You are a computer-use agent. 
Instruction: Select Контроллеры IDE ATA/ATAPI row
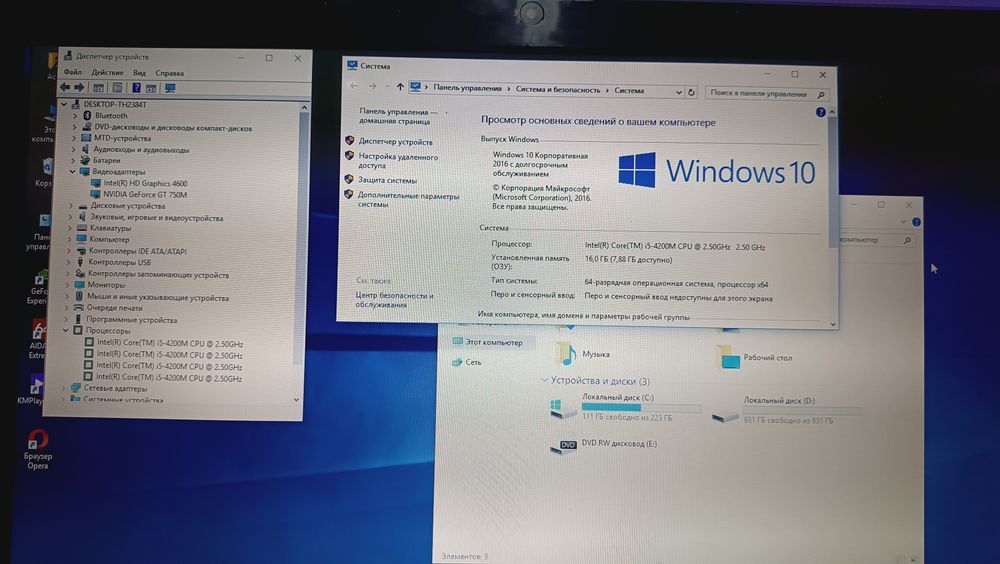[137, 251]
